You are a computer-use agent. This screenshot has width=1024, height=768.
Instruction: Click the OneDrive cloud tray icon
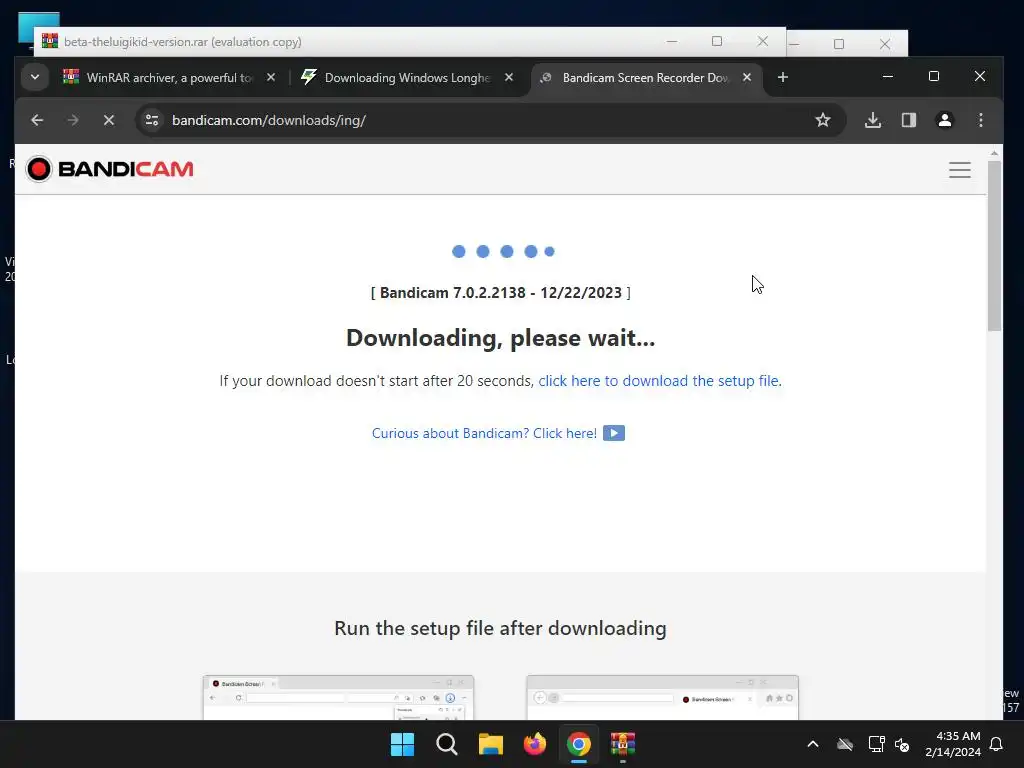[845, 744]
